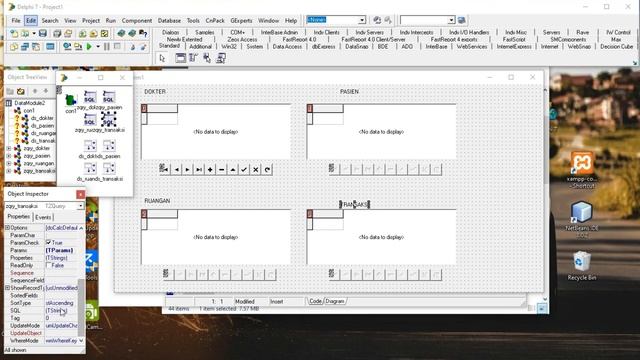Select the arrow pointer in the component palette
Viewport: 640px width, 360px height.
pos(162,58)
